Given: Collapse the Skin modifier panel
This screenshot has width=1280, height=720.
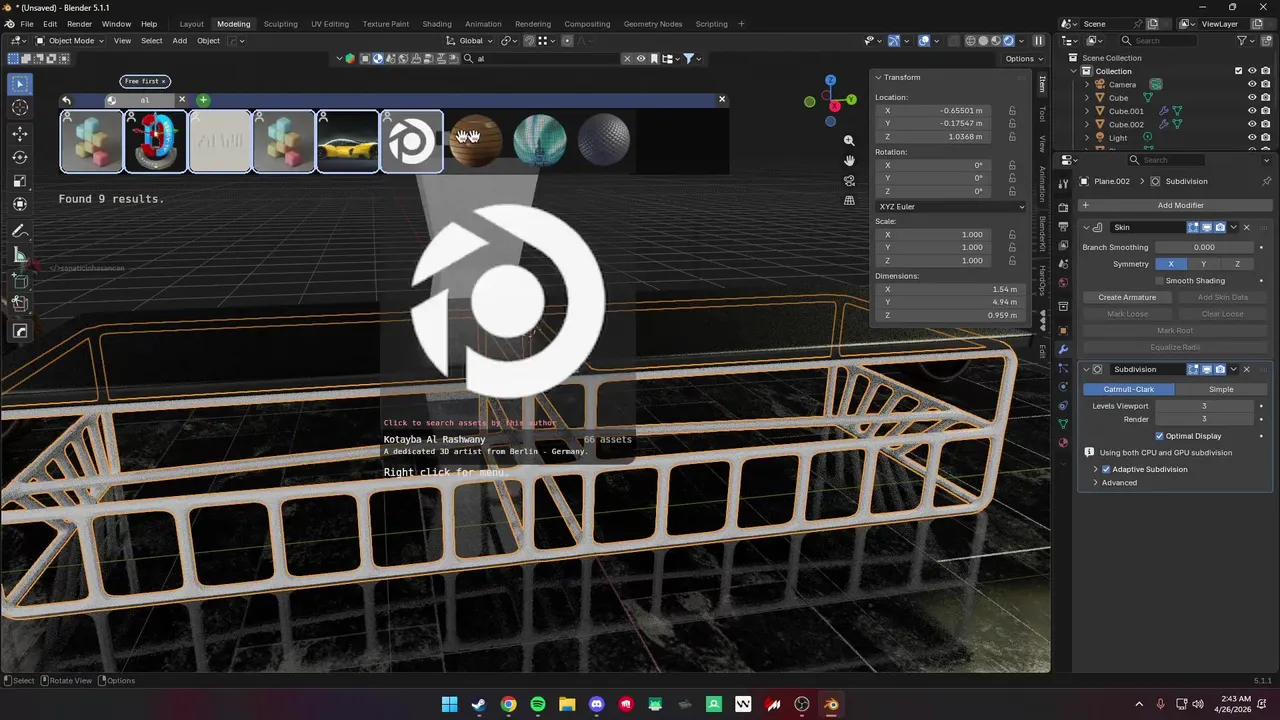Looking at the screenshot, I should [x=1087, y=228].
